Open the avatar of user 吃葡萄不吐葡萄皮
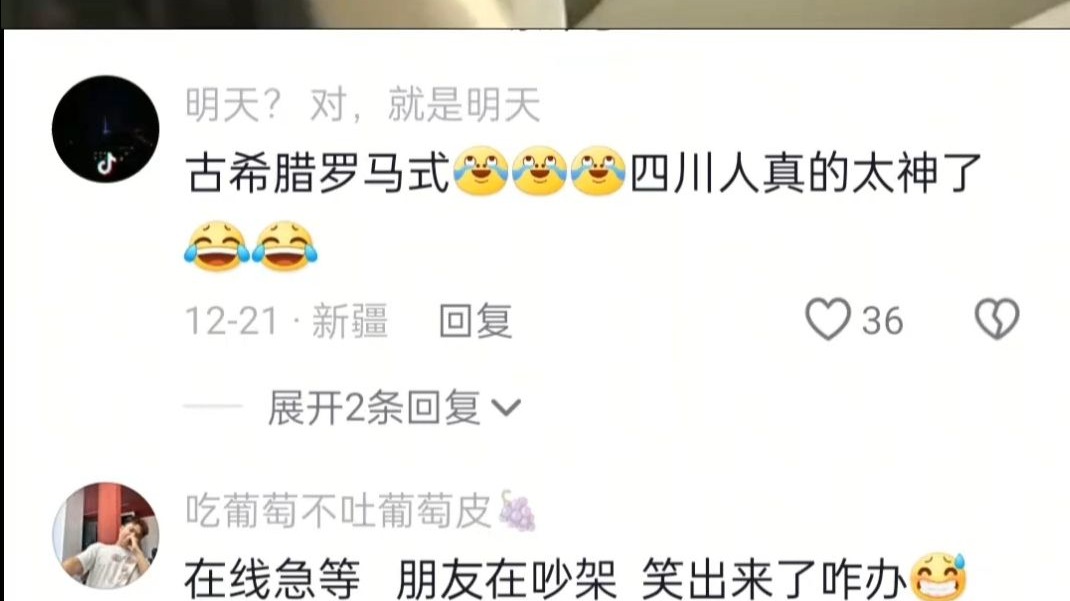This screenshot has width=1070, height=601. [x=106, y=536]
